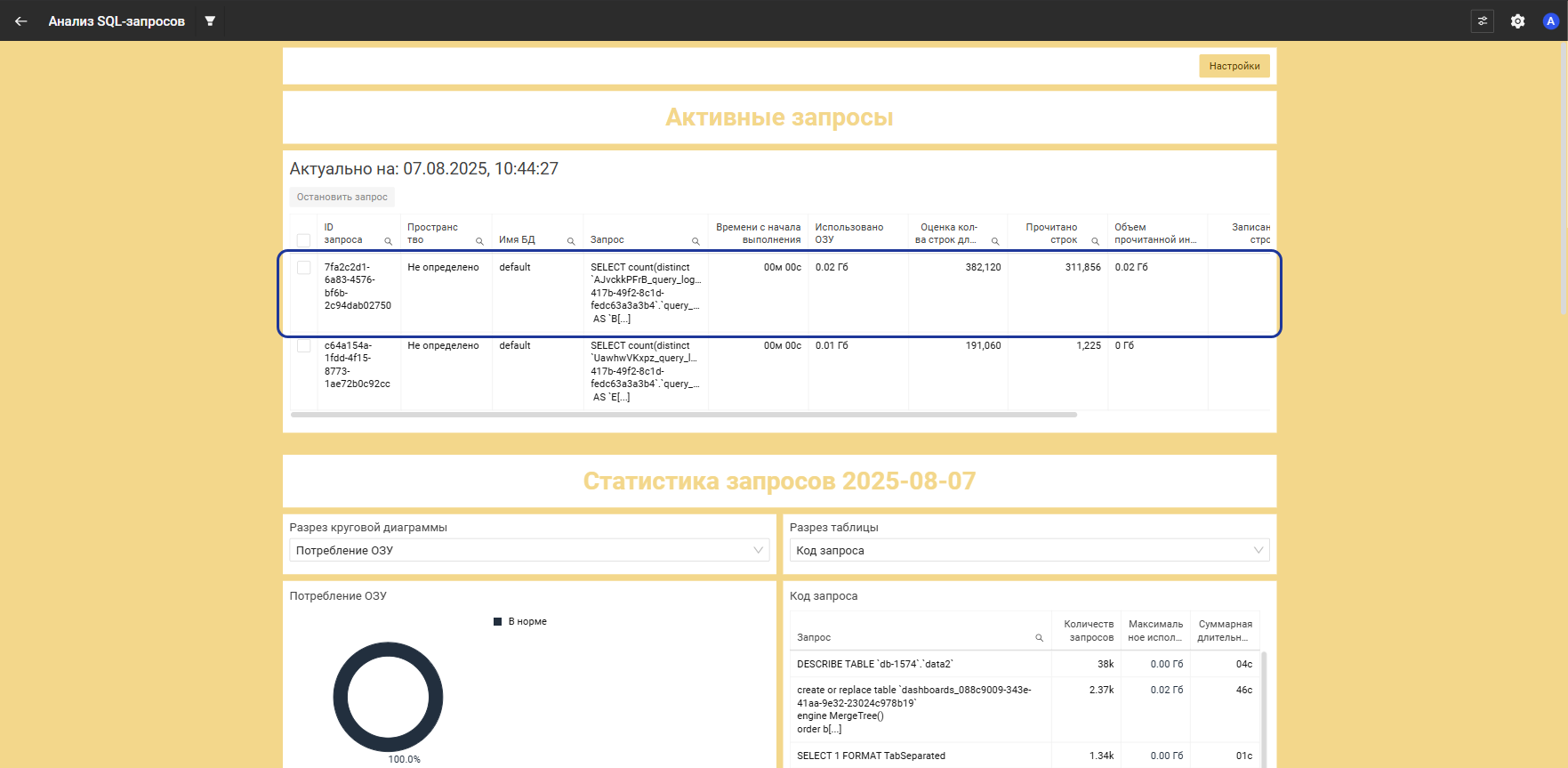This screenshot has height=768, width=1568.
Task: Click search icon in 'Прочитано строк' column
Action: [1095, 241]
